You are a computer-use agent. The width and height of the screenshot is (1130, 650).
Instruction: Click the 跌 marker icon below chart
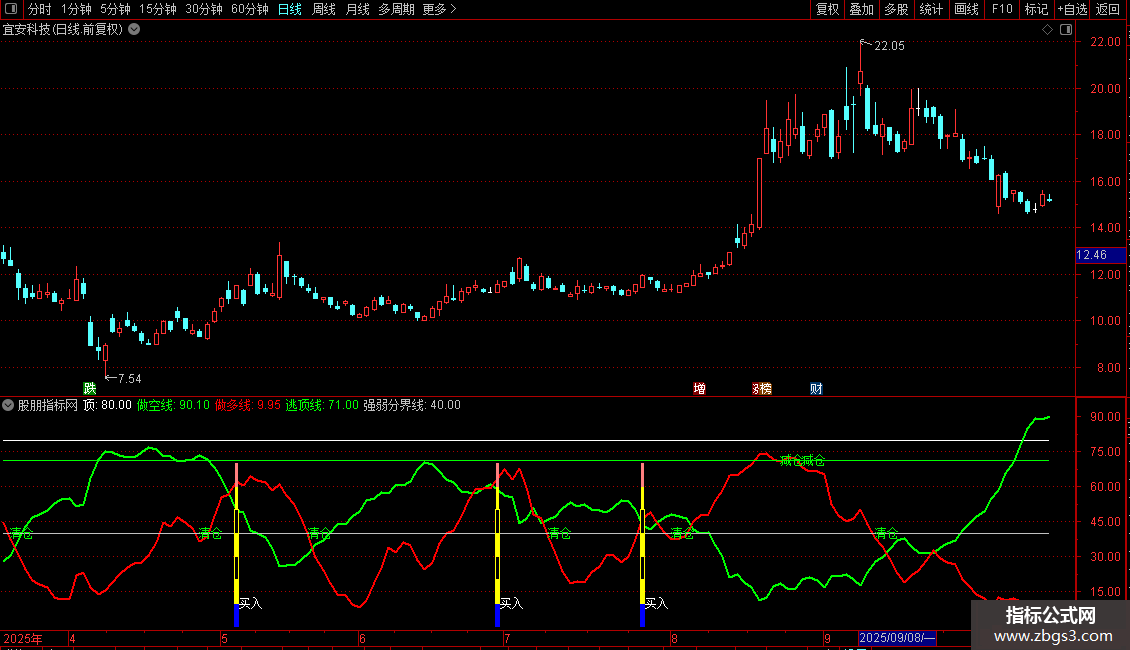[90, 389]
